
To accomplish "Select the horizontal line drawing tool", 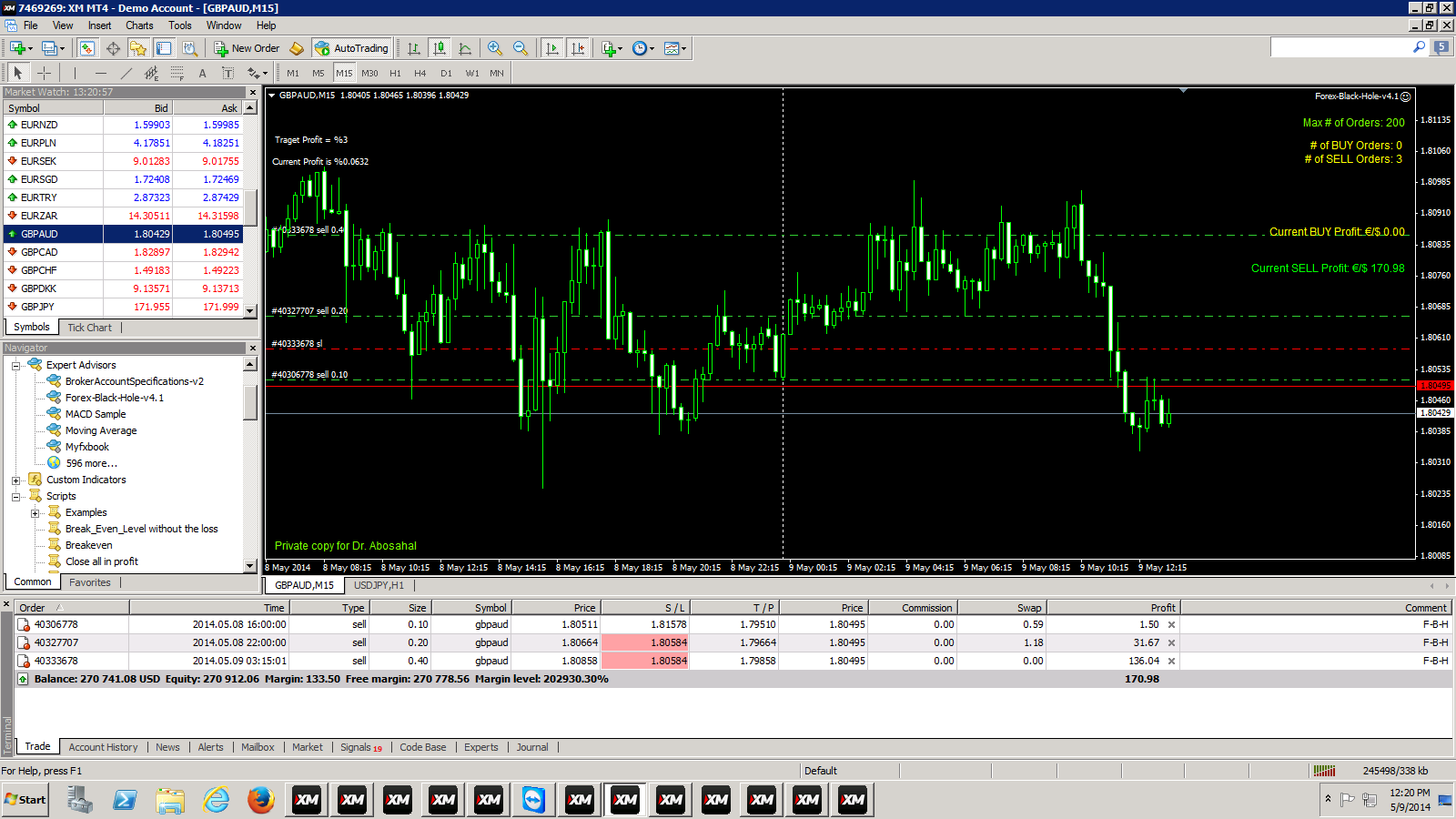I will pos(101,73).
